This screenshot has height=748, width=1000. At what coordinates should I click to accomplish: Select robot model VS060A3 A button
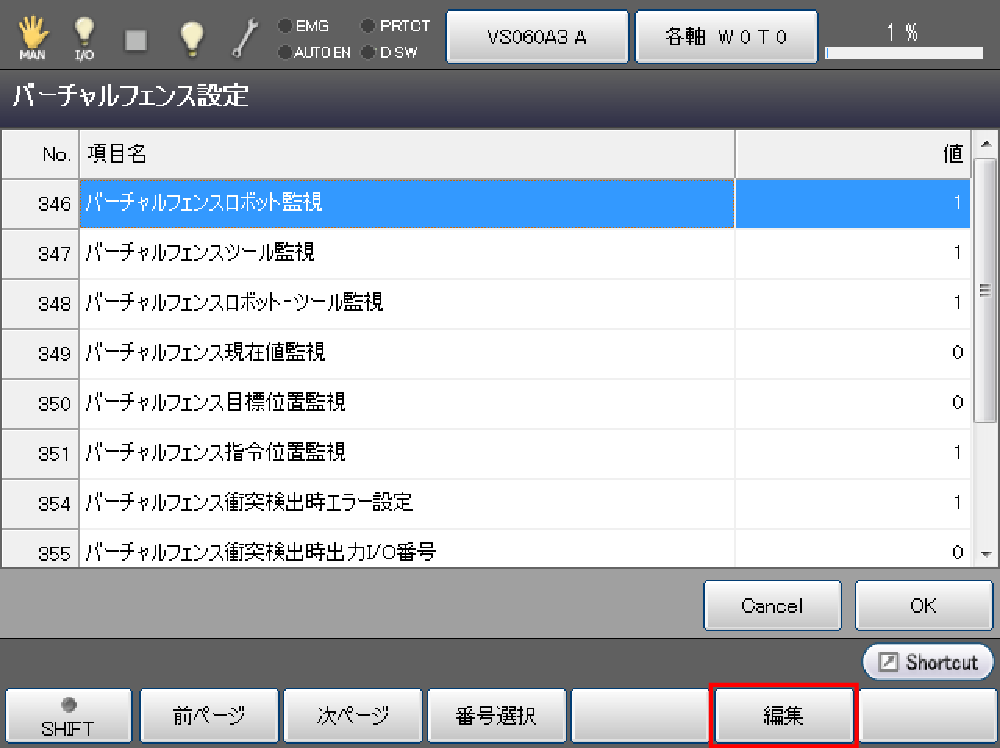[537, 37]
